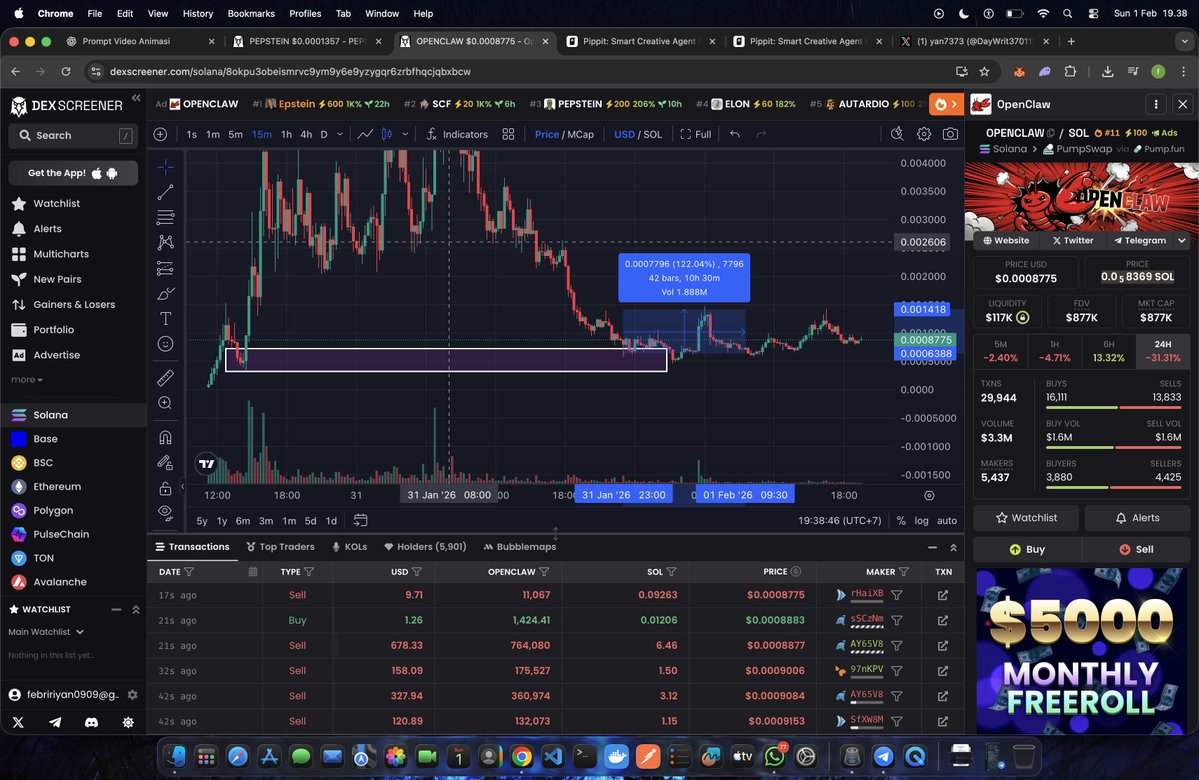Select the 4h chart interval
Image resolution: width=1199 pixels, height=780 pixels.
tap(306, 134)
